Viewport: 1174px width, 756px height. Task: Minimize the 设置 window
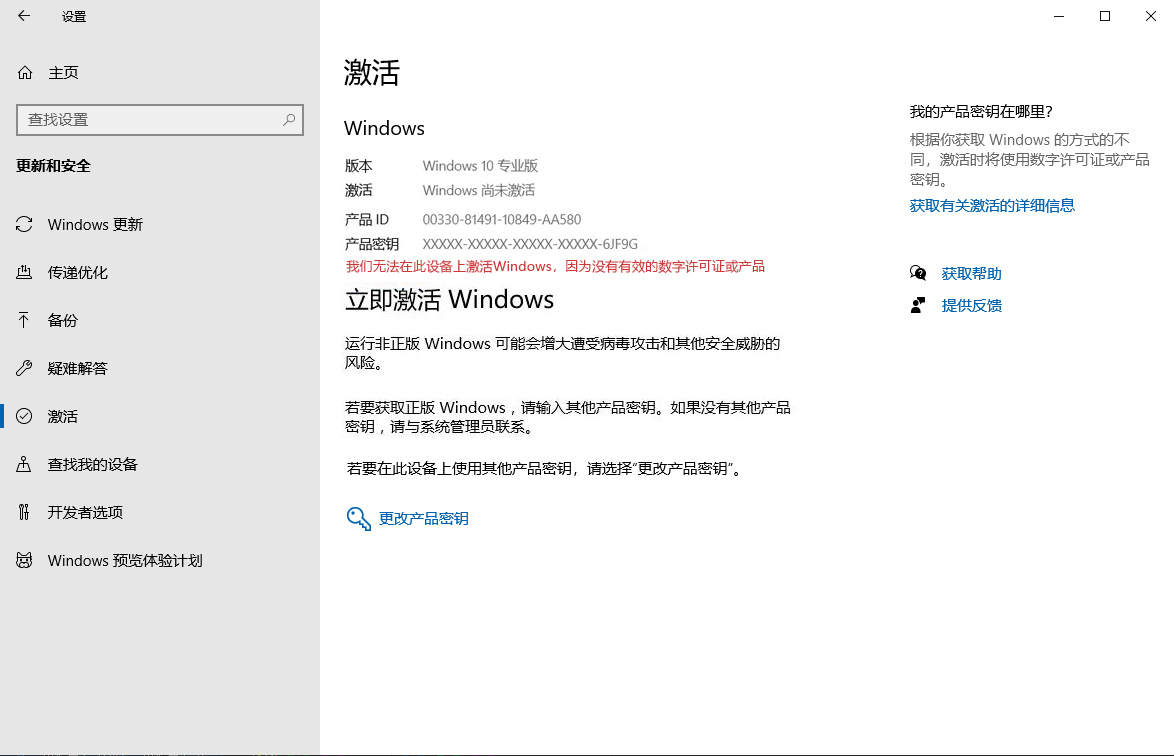pyautogui.click(x=1059, y=16)
